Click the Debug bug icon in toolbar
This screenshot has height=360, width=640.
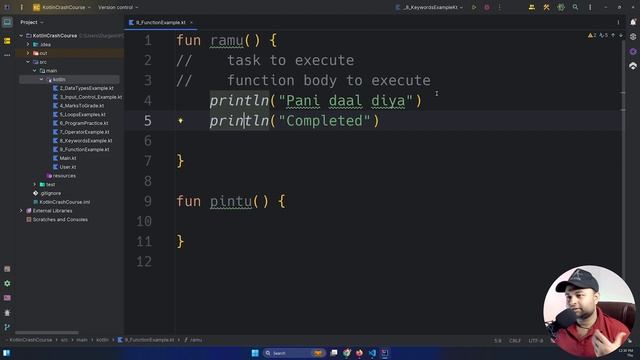coord(487,7)
